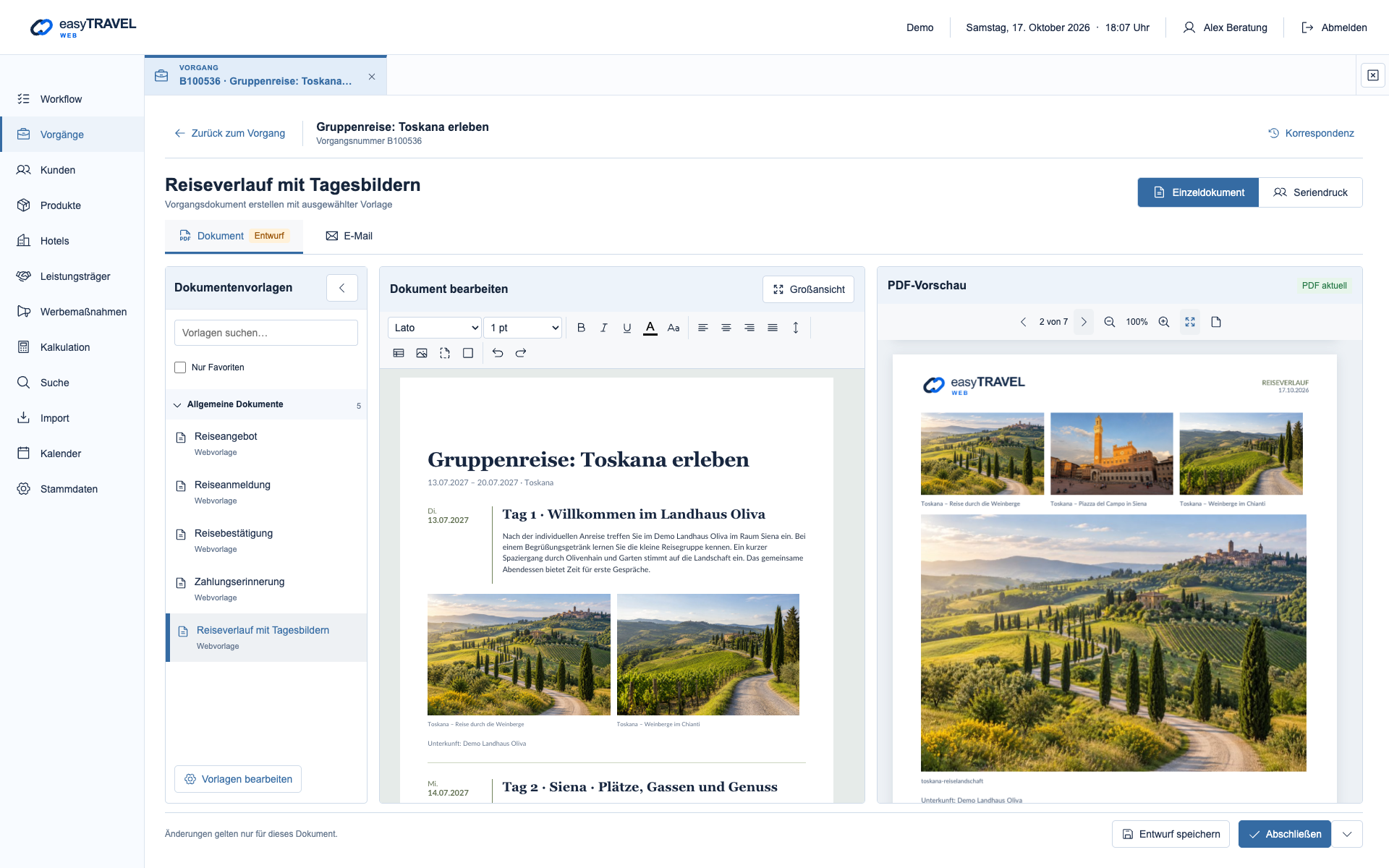1389x868 pixels.
Task: Click the Aa text case icon
Action: [x=674, y=328]
